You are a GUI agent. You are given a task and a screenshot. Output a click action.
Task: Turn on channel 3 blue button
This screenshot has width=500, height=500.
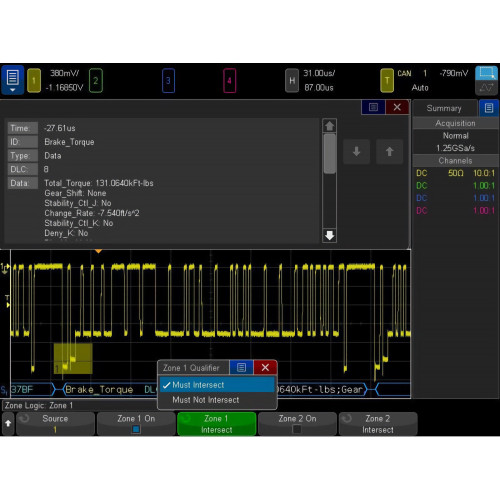point(168,80)
